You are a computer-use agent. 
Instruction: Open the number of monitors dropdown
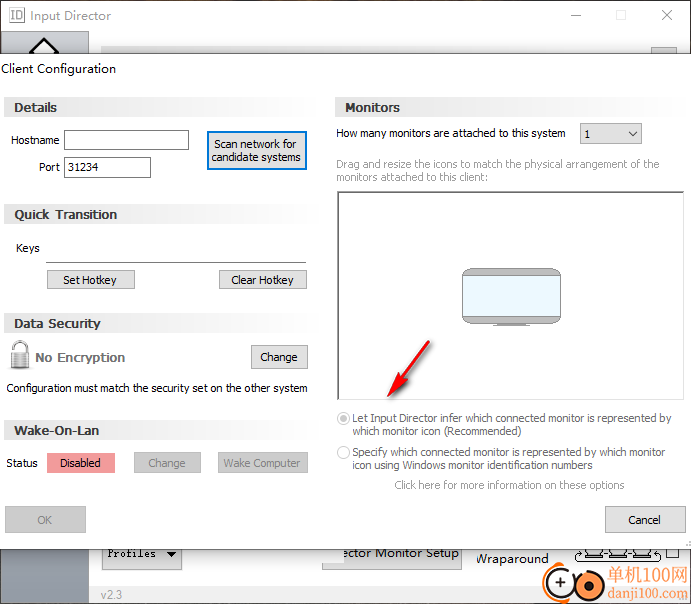[610, 133]
